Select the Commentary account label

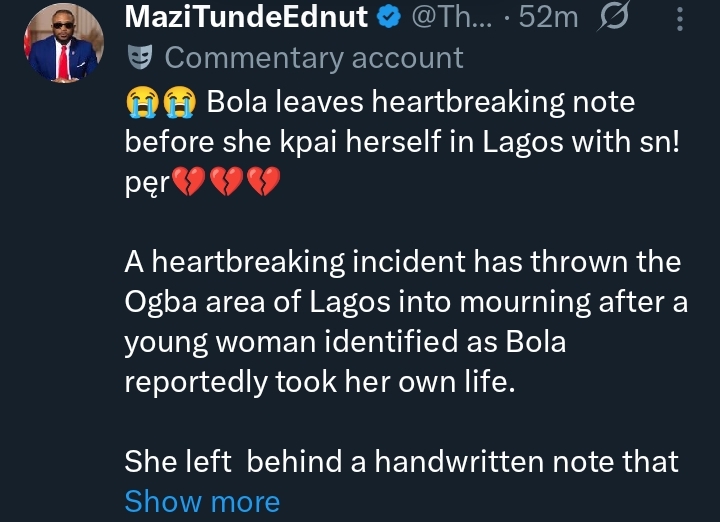[x=314, y=58]
